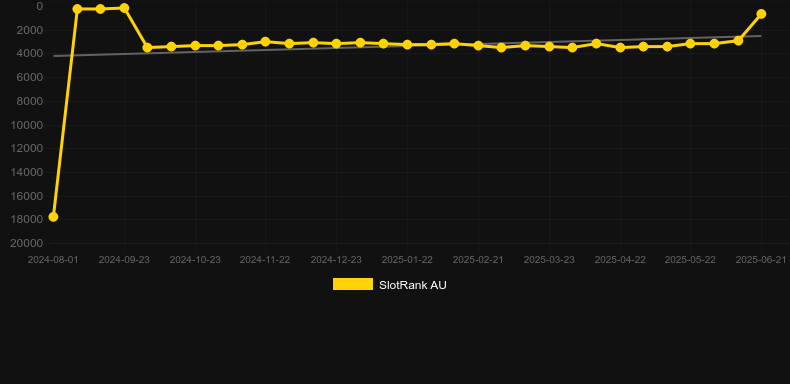The width and height of the screenshot is (790, 384).
Task: Select the data point above 2025-05-22
Action: (690, 44)
